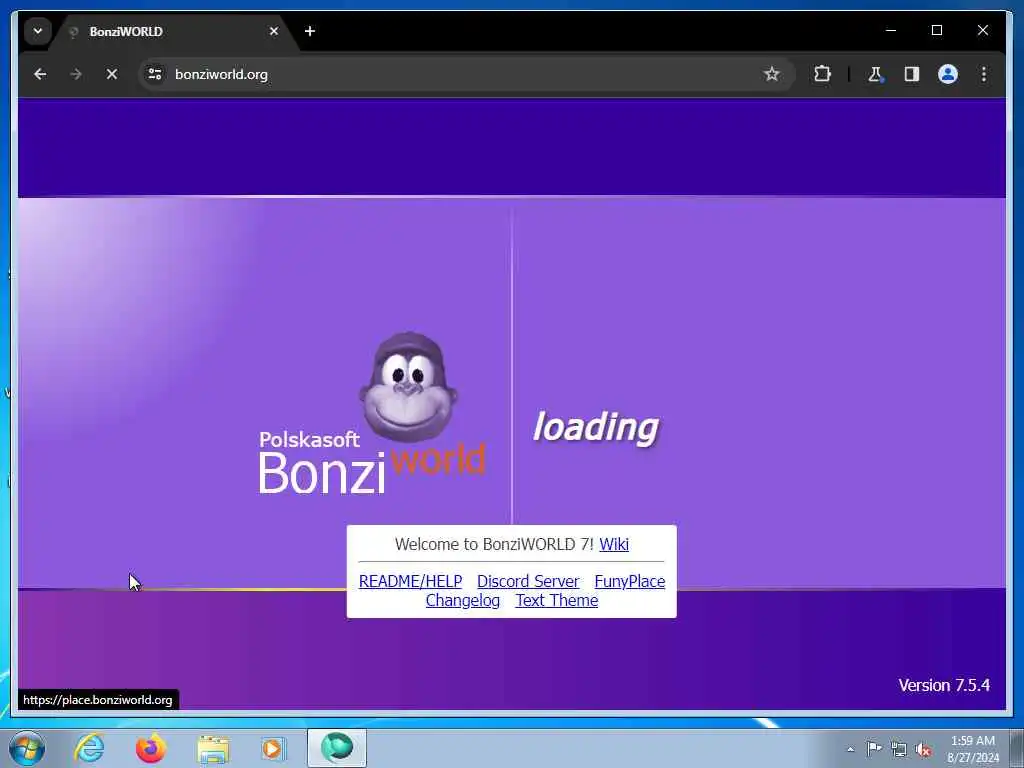This screenshot has height=768, width=1024.
Task: Launch Internet Explorer from taskbar
Action: click(x=89, y=748)
